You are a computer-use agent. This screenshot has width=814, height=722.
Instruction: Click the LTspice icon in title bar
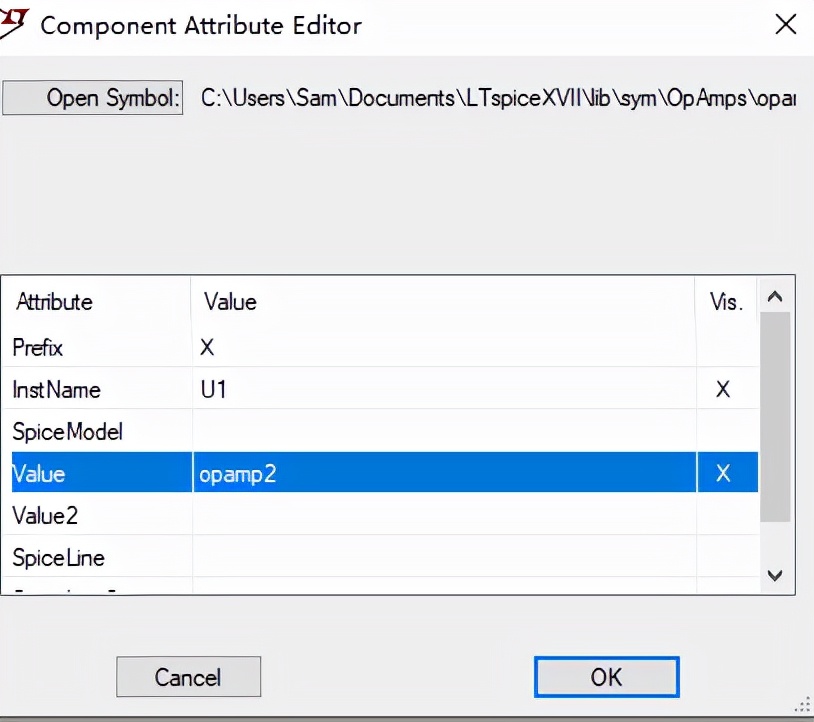(x=12, y=22)
